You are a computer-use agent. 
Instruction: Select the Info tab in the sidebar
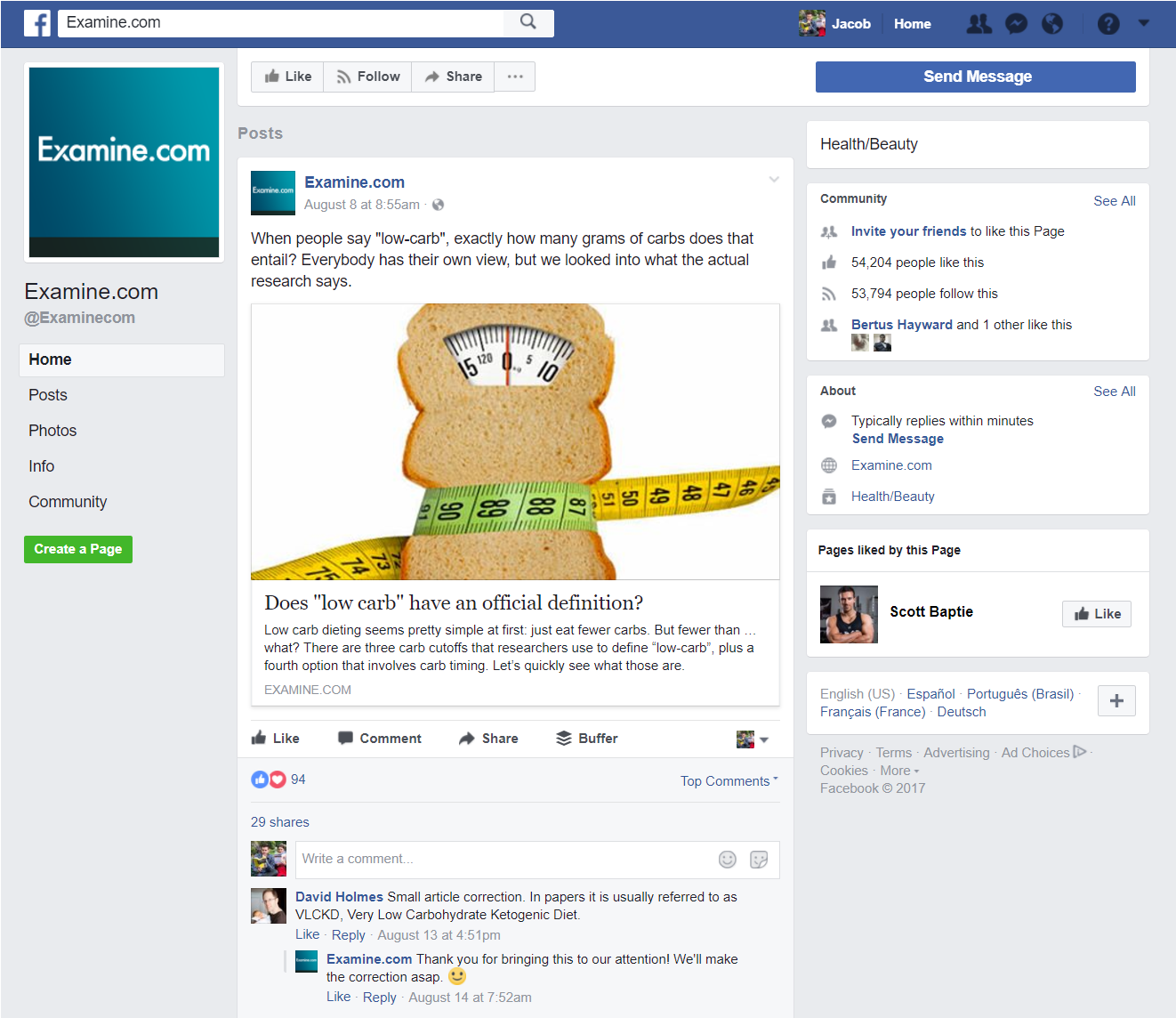tap(41, 466)
